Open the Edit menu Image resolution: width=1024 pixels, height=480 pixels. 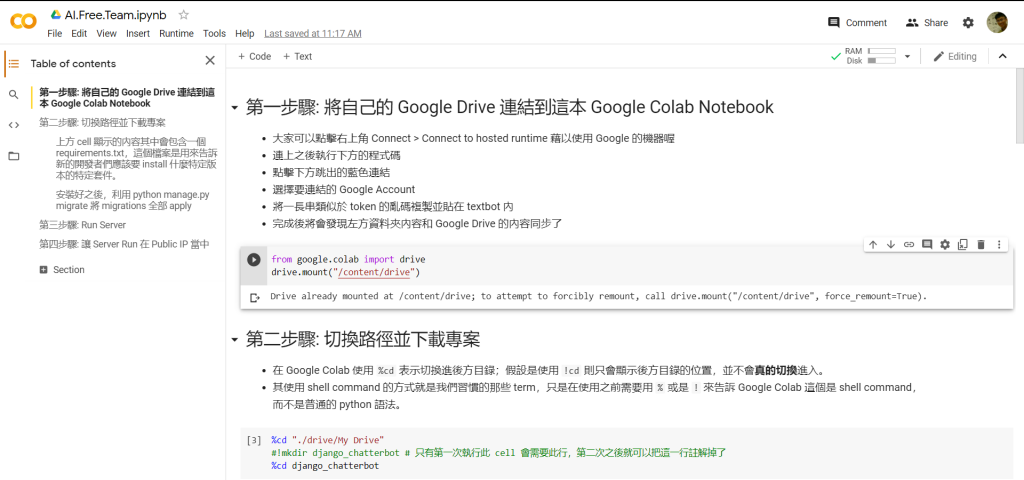pos(79,33)
